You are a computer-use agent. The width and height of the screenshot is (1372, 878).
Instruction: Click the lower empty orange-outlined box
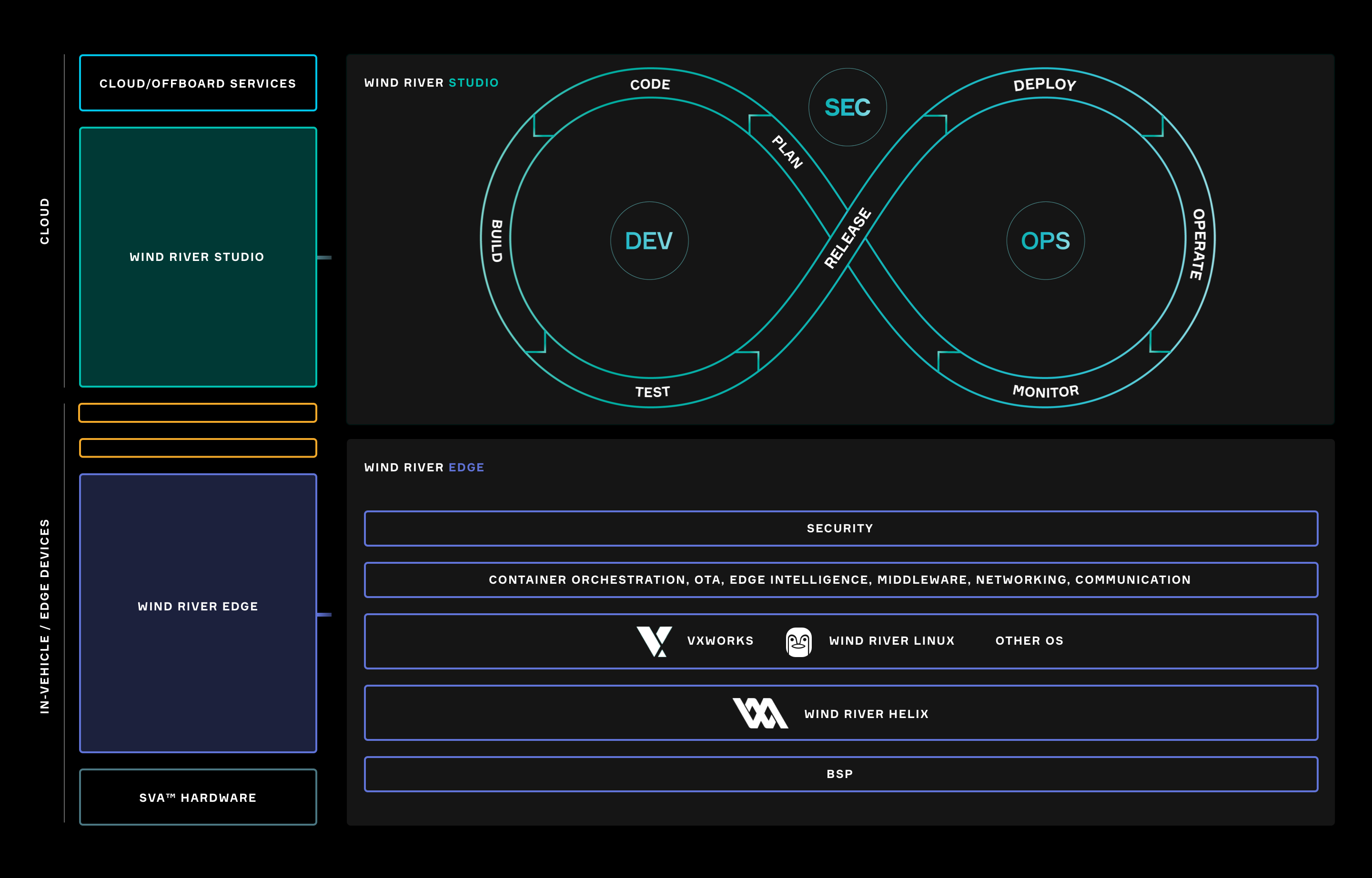(198, 448)
